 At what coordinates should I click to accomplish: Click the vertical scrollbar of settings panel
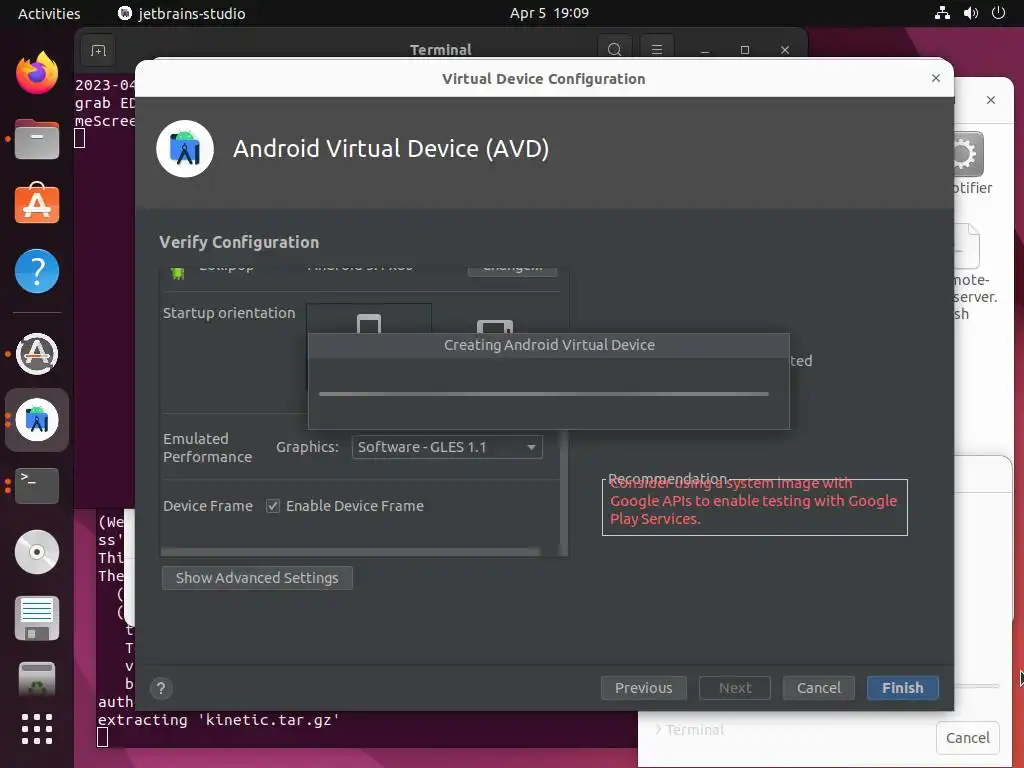(x=564, y=493)
